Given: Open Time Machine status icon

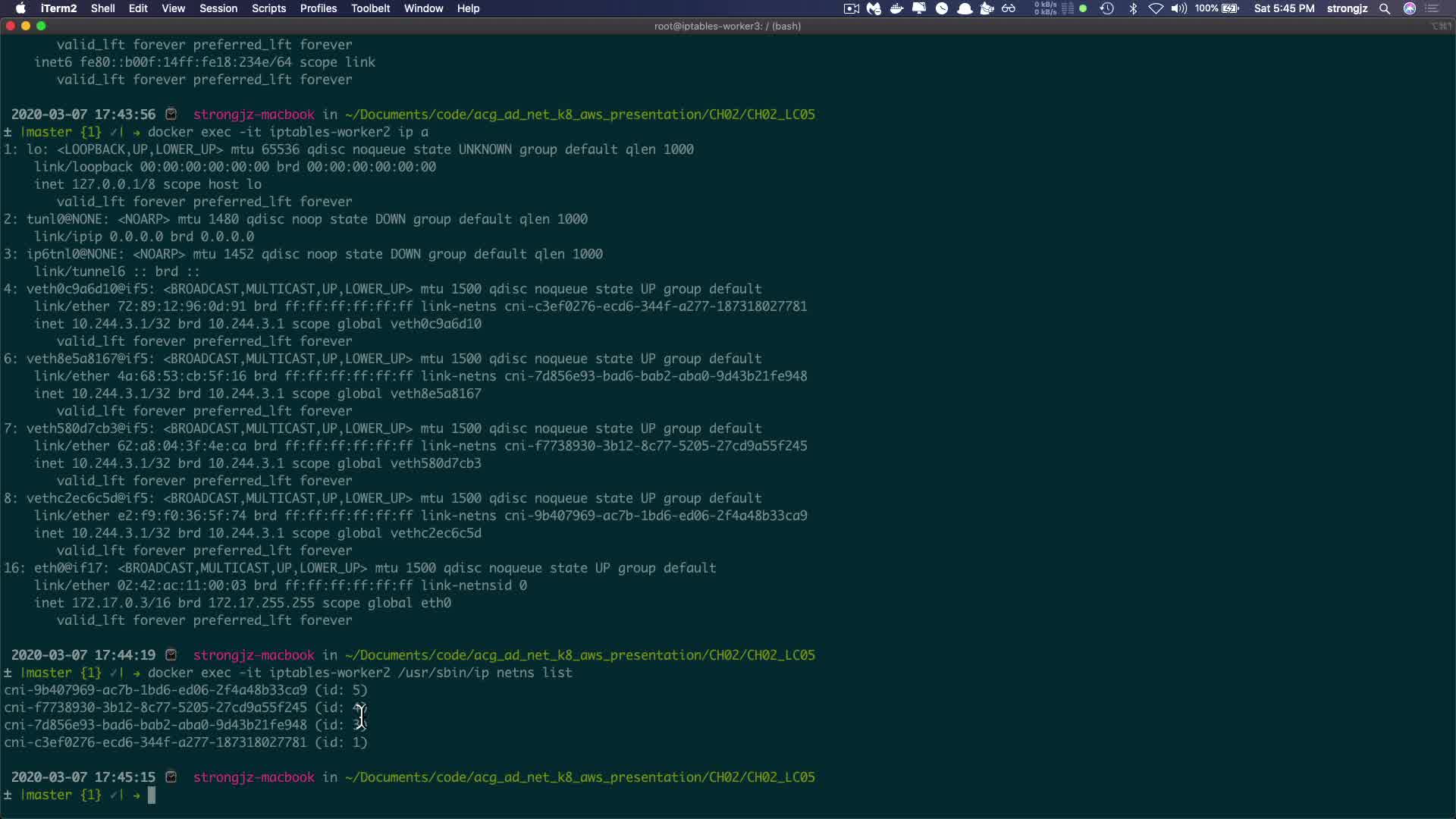Looking at the screenshot, I should pyautogui.click(x=1106, y=8).
